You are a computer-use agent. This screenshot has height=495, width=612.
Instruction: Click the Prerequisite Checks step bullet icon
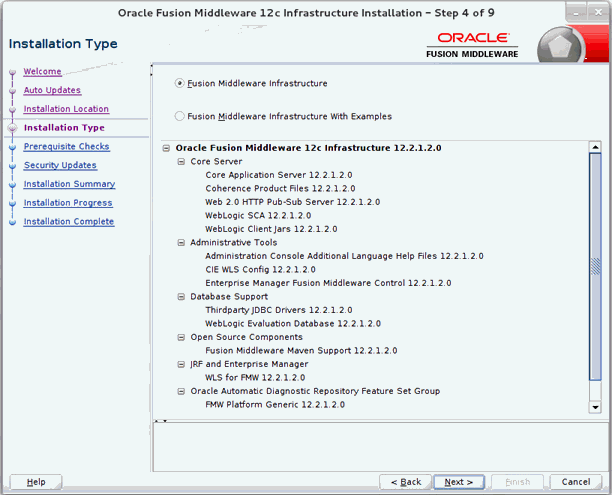[x=12, y=147]
